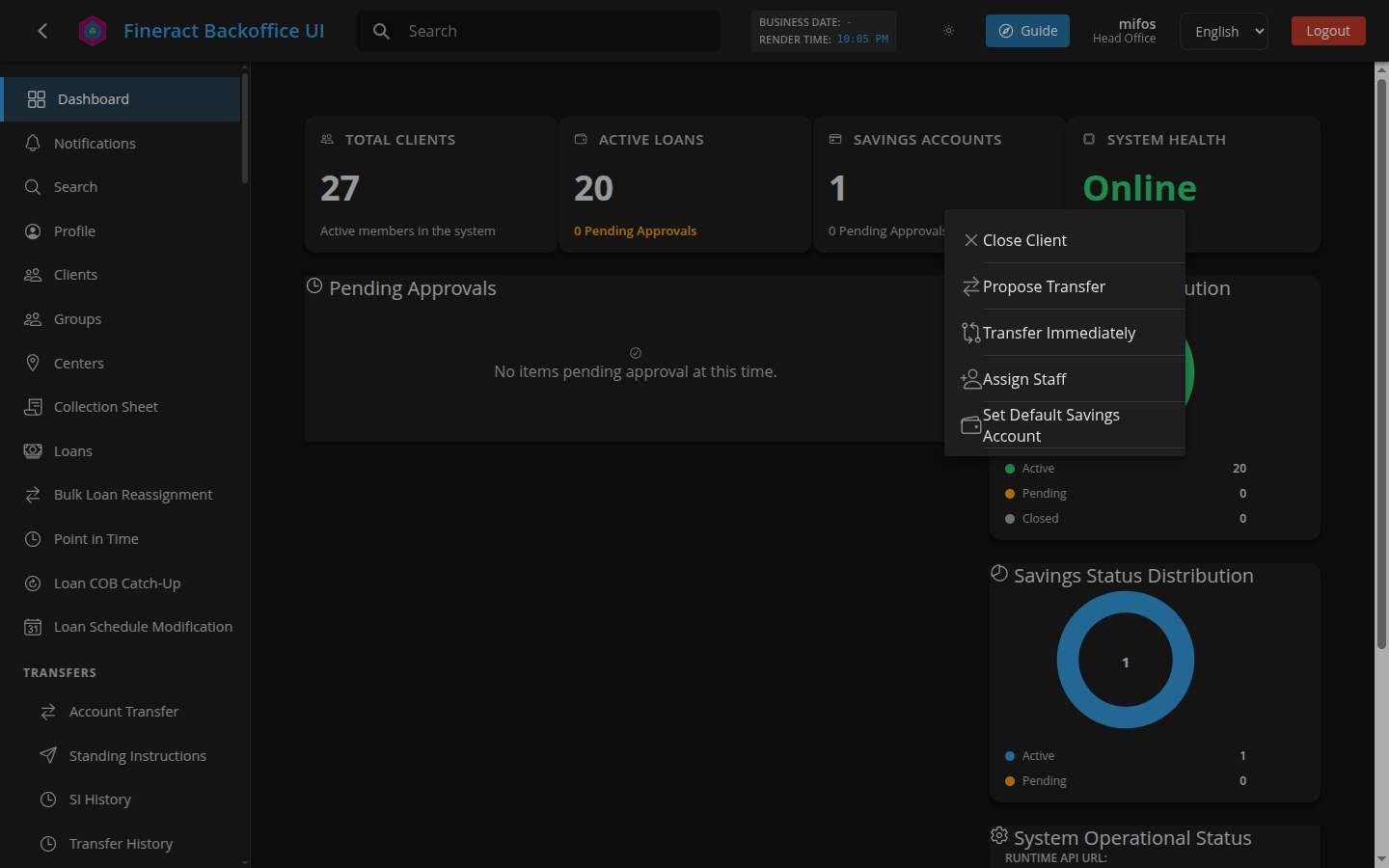Click the blue Active savings legend dot

click(1010, 756)
